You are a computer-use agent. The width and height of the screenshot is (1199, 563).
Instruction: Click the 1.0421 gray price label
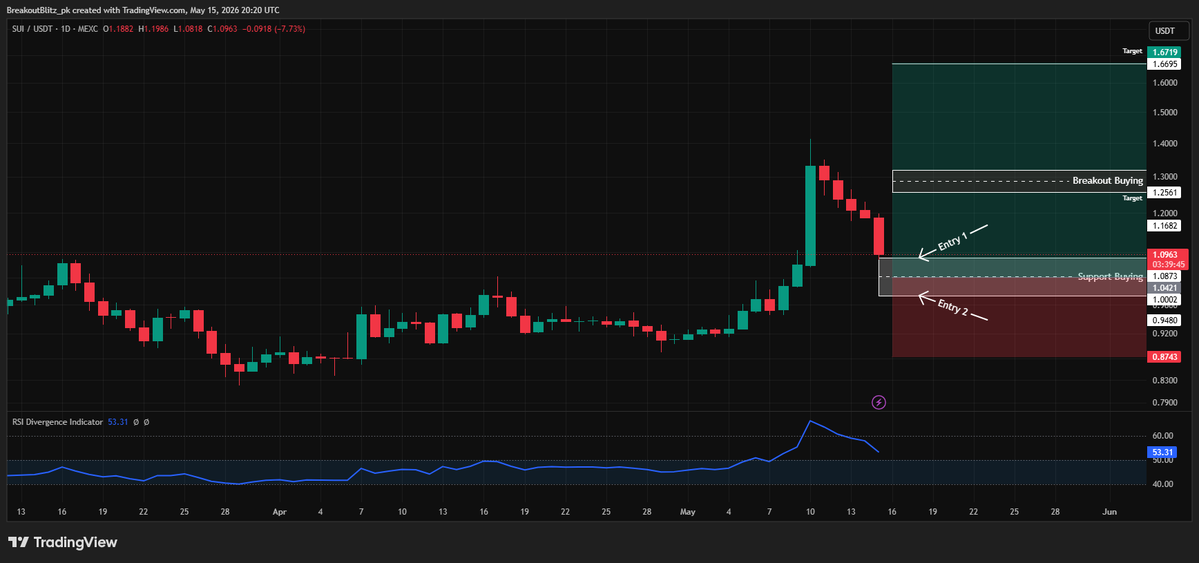pos(1165,288)
